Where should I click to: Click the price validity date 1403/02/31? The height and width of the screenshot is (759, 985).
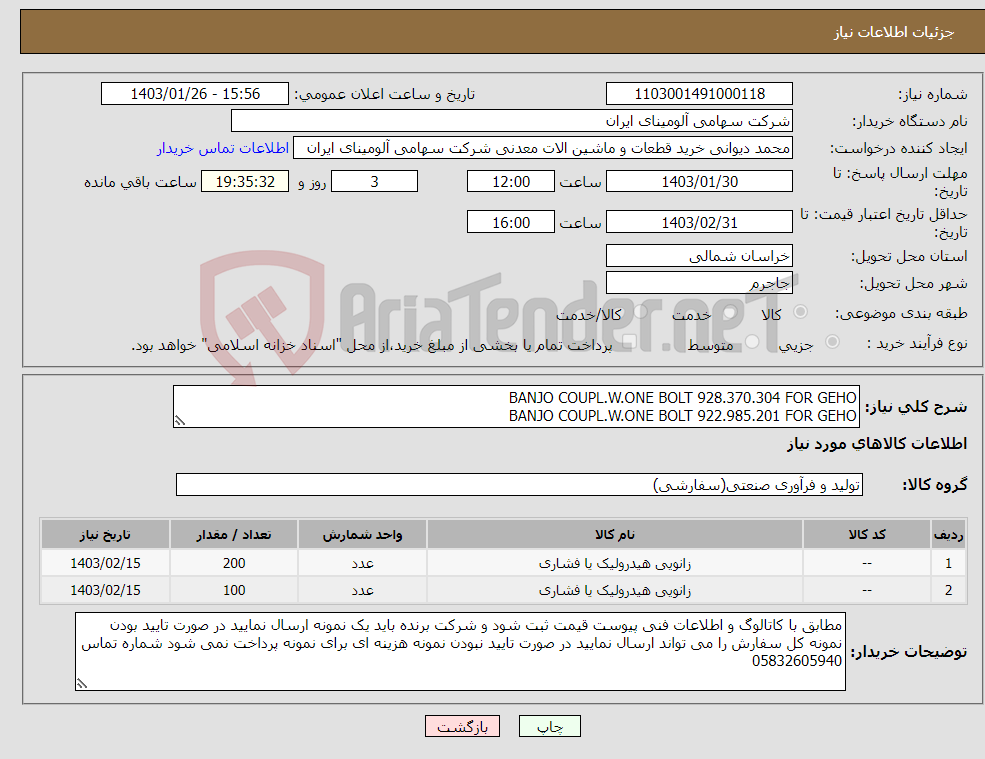coord(699,222)
